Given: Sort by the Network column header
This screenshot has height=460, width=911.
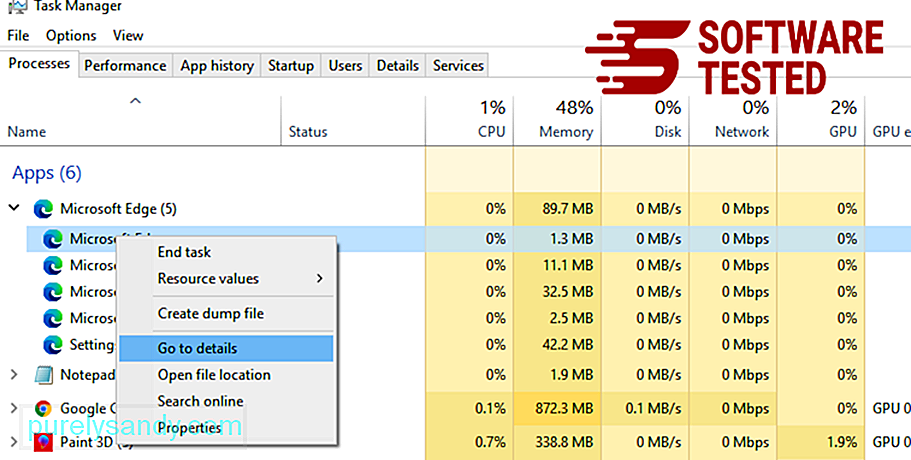Looking at the screenshot, I should [x=742, y=132].
